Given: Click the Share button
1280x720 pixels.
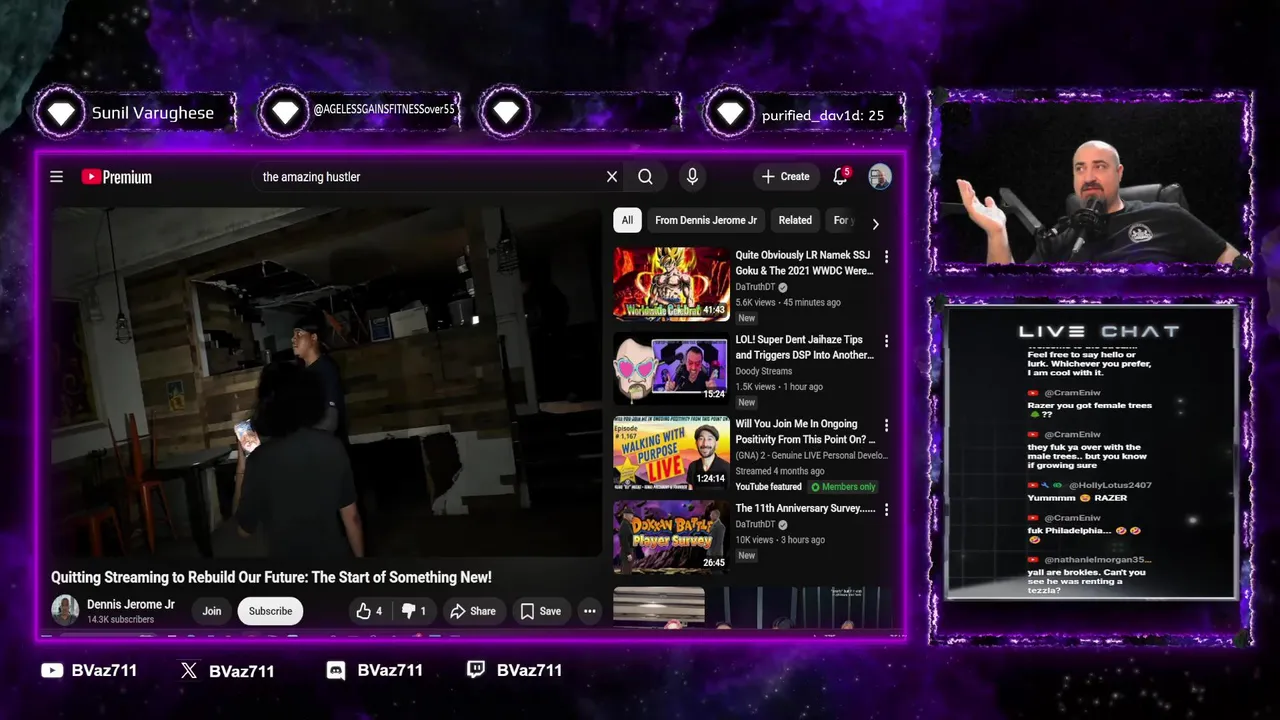Looking at the screenshot, I should click(x=472, y=611).
